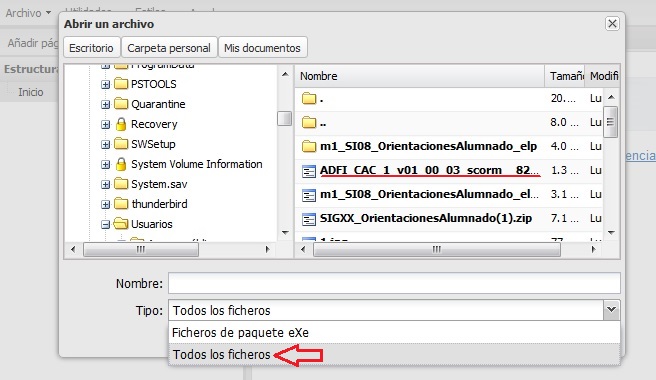Select the thunderbird folder icon
Image resolution: width=656 pixels, height=380 pixels.
(121, 204)
